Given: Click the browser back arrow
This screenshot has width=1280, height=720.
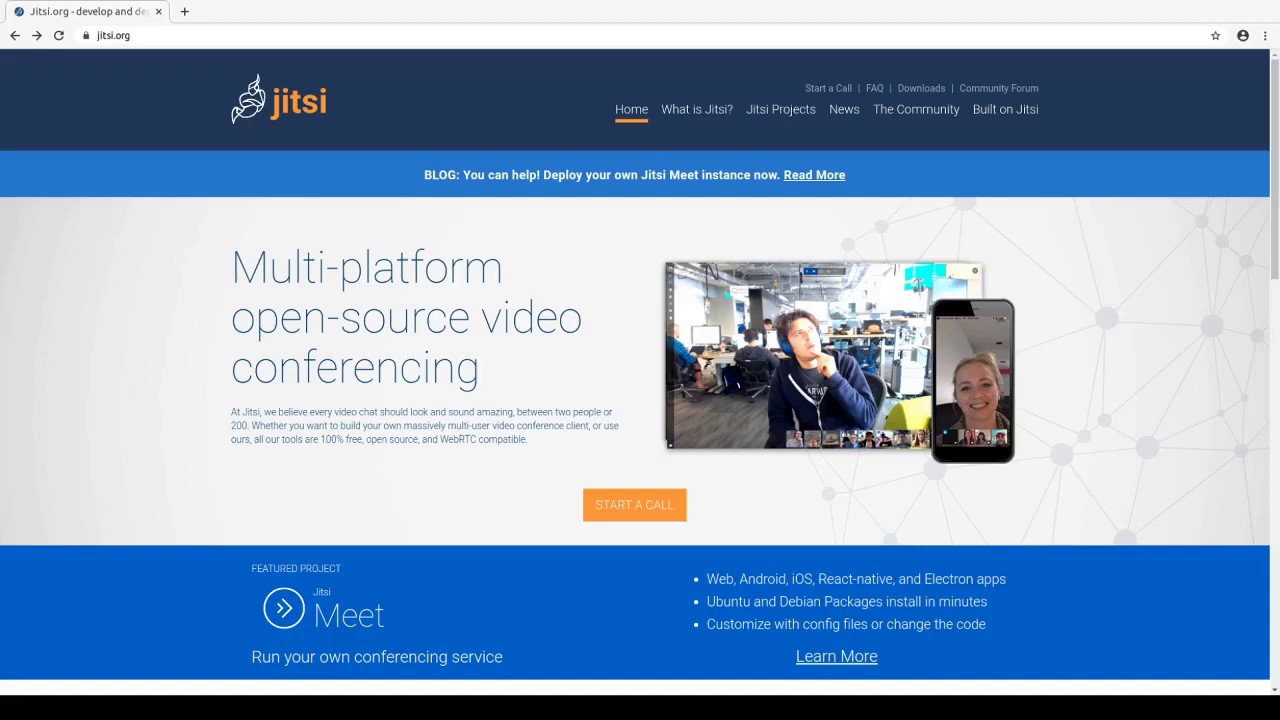Looking at the screenshot, I should tap(15, 35).
